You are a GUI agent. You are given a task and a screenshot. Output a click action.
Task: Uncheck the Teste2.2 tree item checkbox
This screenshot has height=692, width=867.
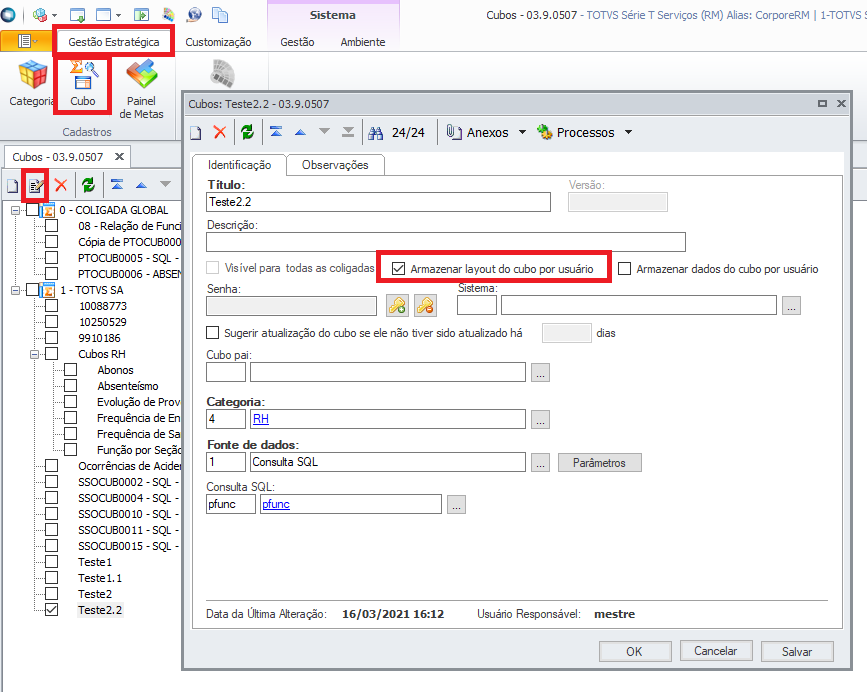click(x=51, y=610)
